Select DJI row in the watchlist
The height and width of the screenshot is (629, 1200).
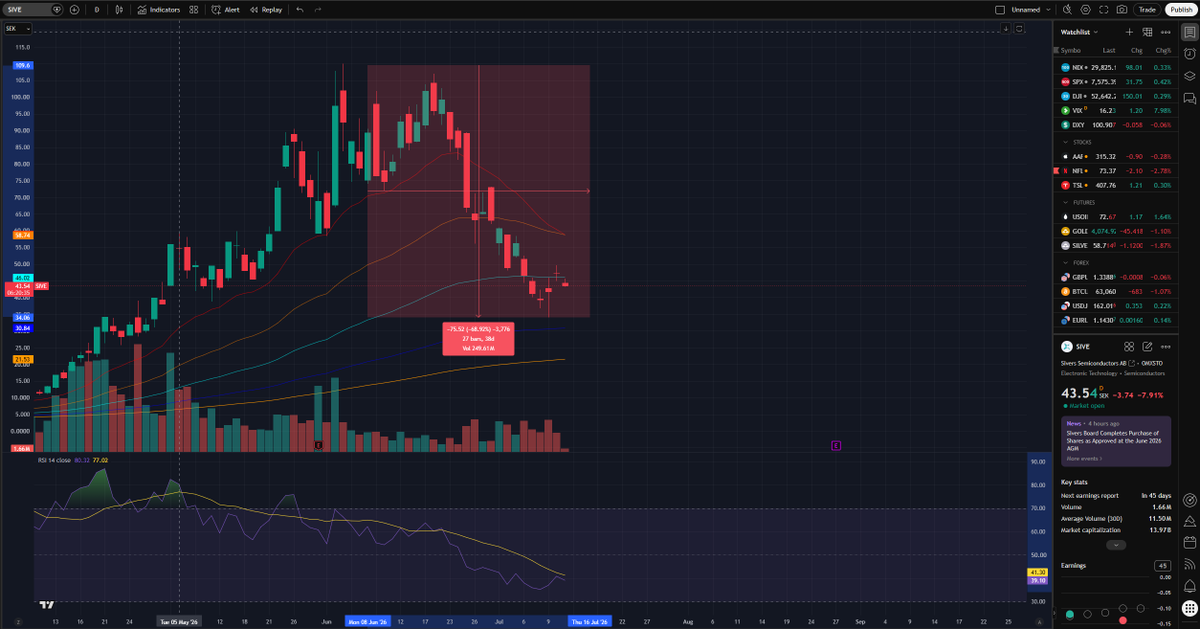(x=1115, y=96)
